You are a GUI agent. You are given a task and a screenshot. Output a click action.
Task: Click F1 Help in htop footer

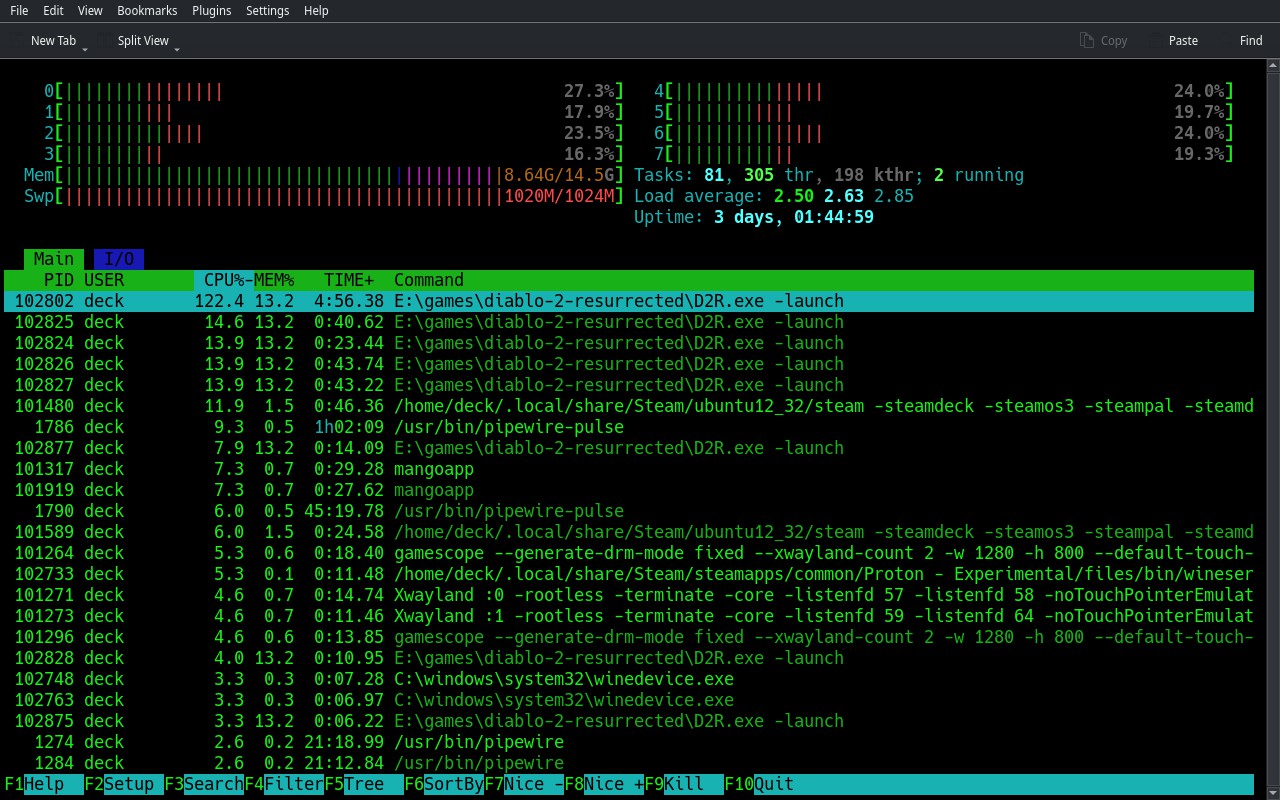click(x=44, y=784)
